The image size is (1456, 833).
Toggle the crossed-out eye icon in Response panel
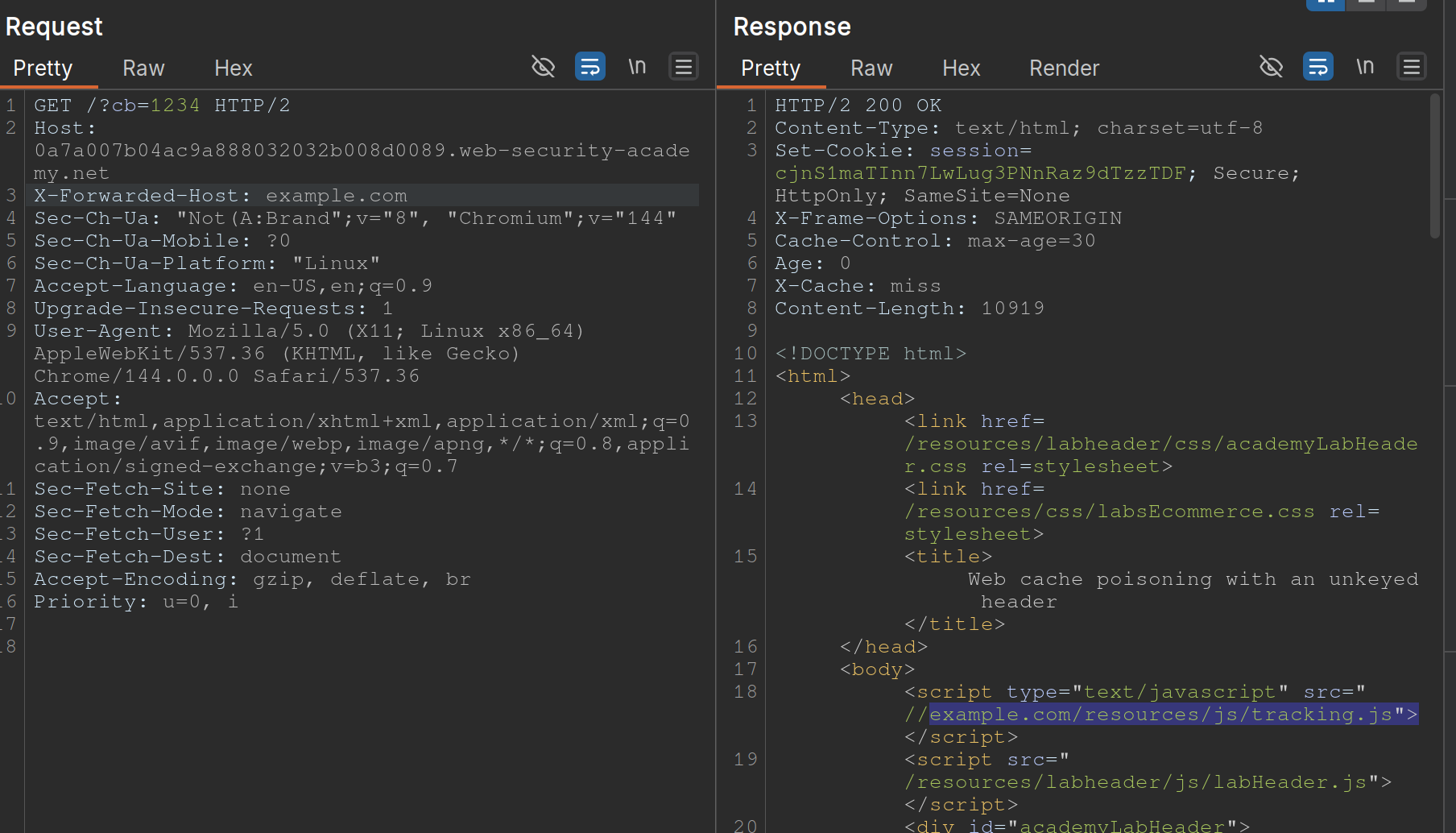pyautogui.click(x=1271, y=67)
